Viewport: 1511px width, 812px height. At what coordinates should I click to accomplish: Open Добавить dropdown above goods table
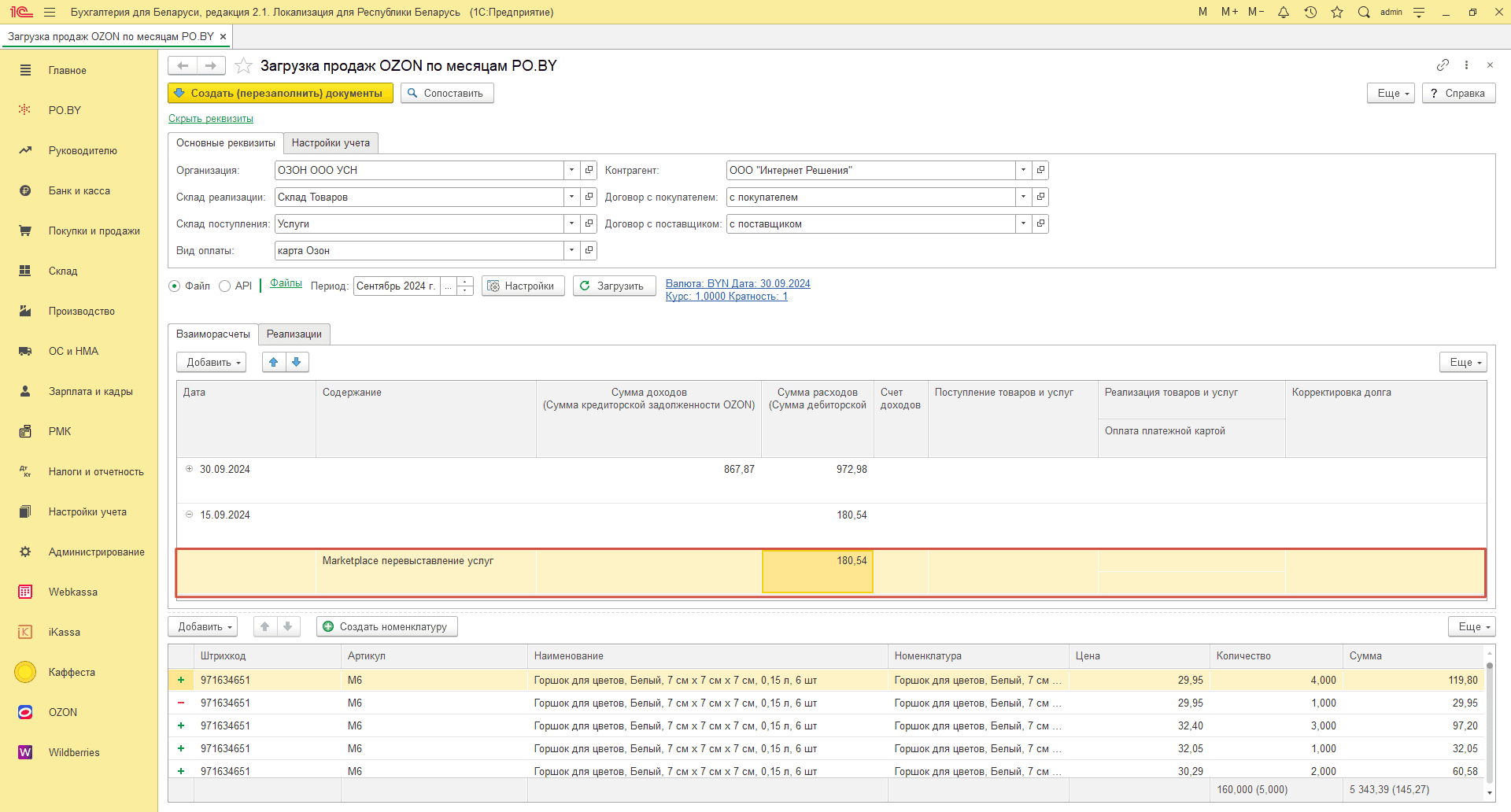tap(202, 626)
